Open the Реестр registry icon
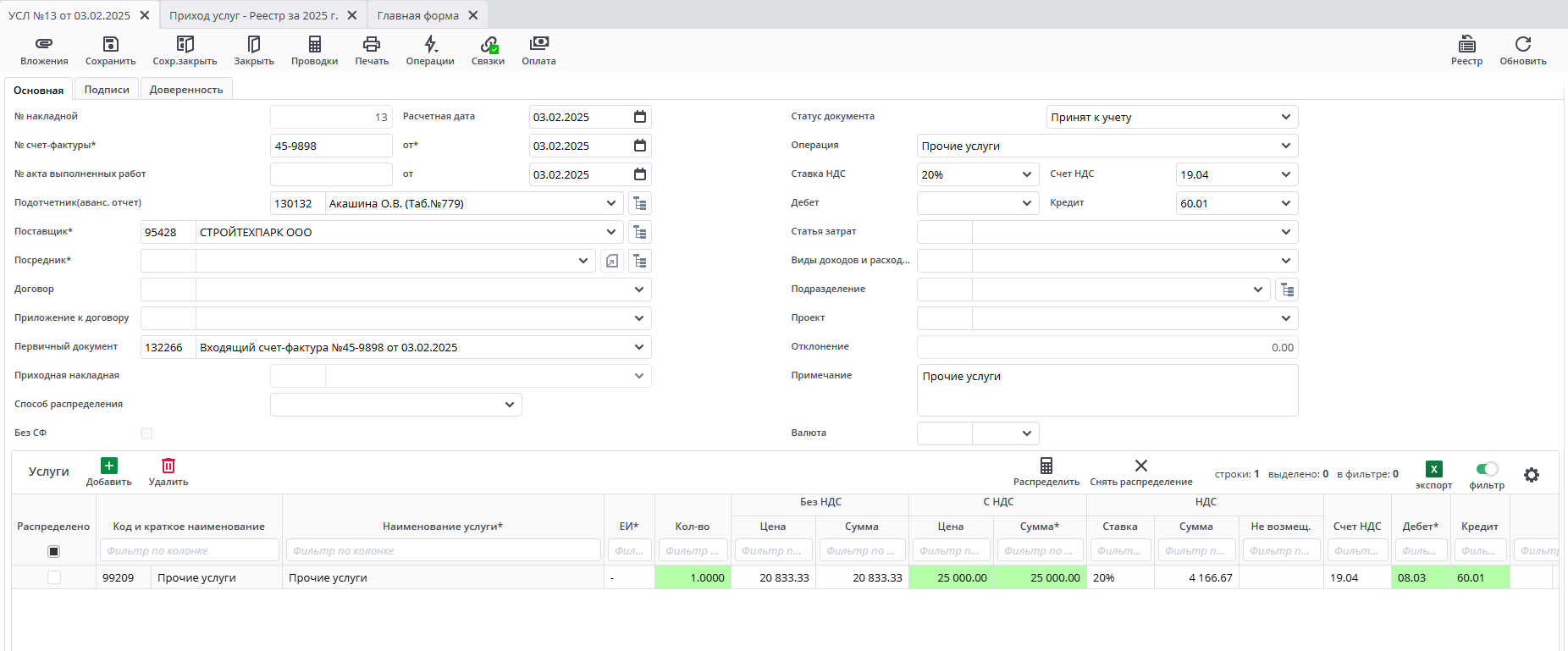 [x=1466, y=44]
